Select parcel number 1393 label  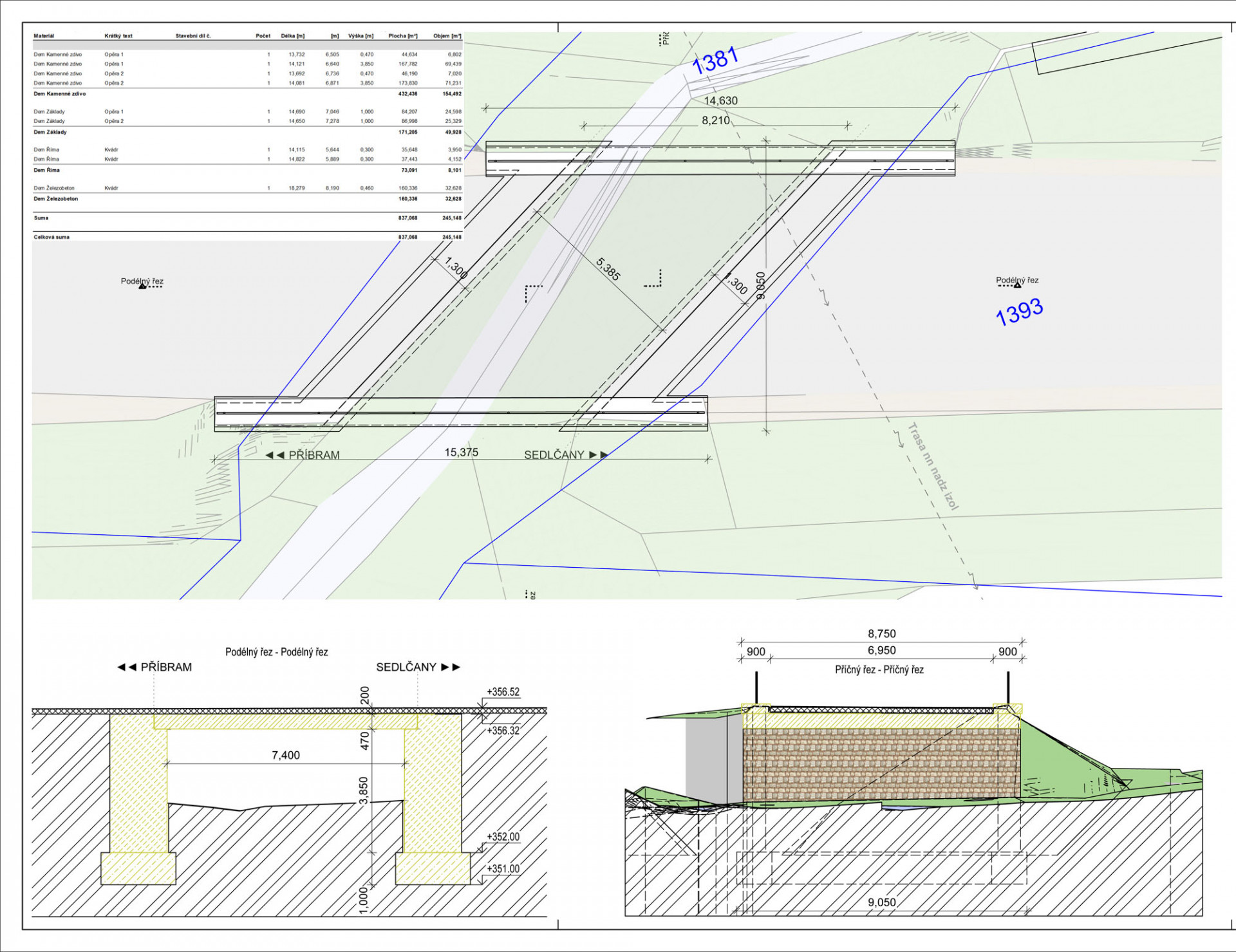1019,312
